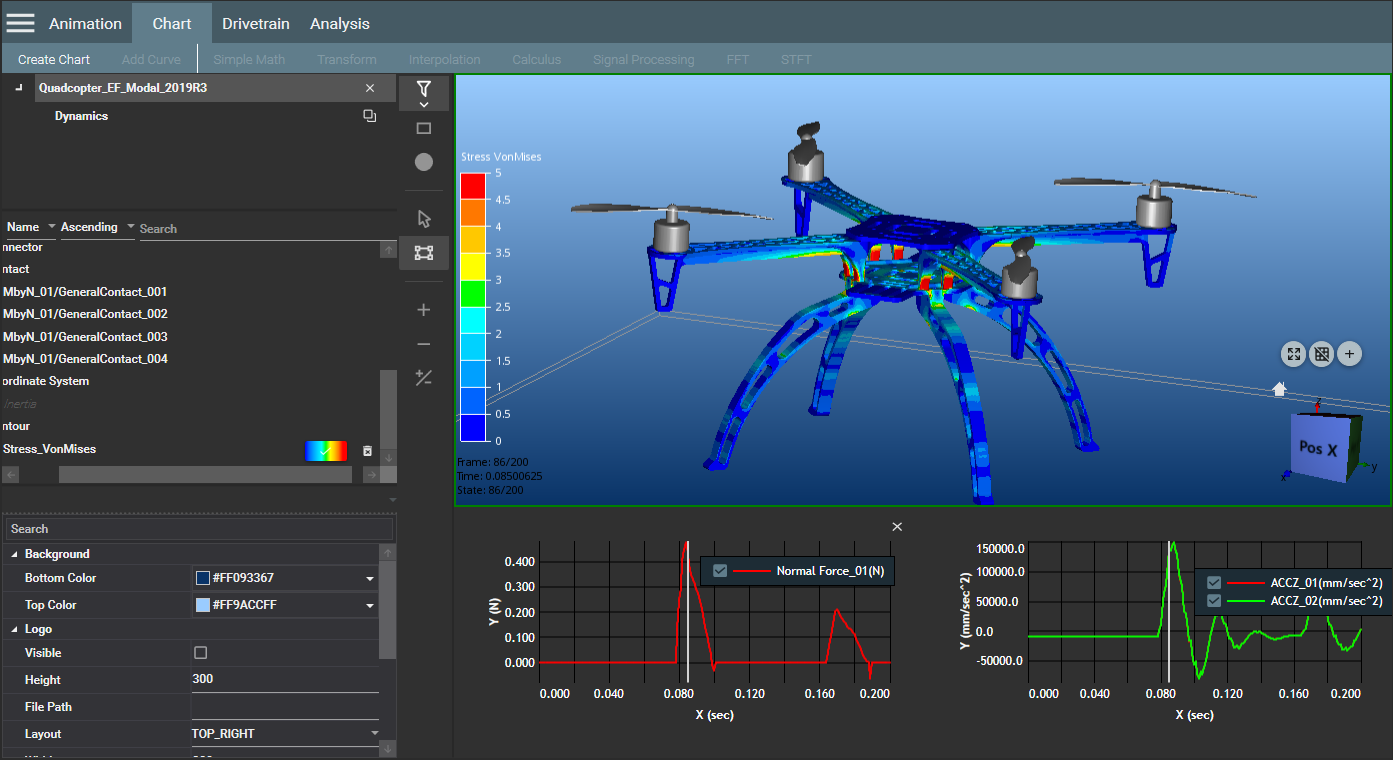Screen dimensions: 1393x760
Task: Click the copy icon beside Dynamics
Action: click(369, 116)
